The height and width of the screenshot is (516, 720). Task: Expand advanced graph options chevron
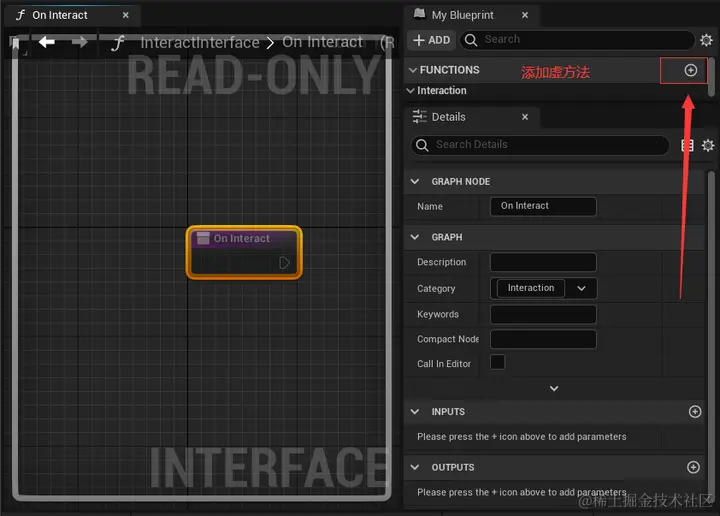[554, 388]
